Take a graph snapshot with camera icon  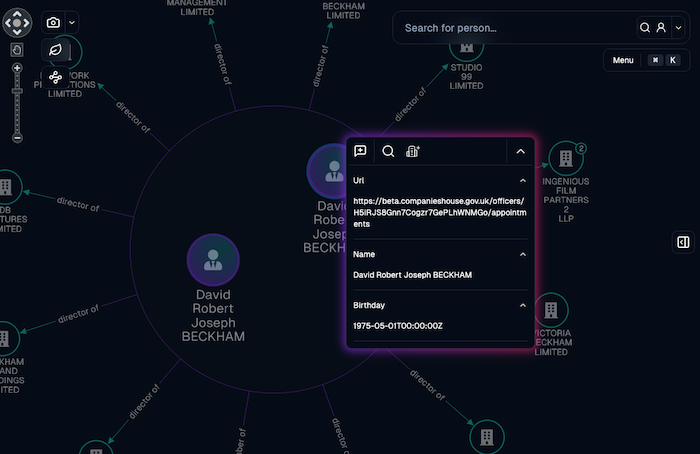pyautogui.click(x=53, y=22)
